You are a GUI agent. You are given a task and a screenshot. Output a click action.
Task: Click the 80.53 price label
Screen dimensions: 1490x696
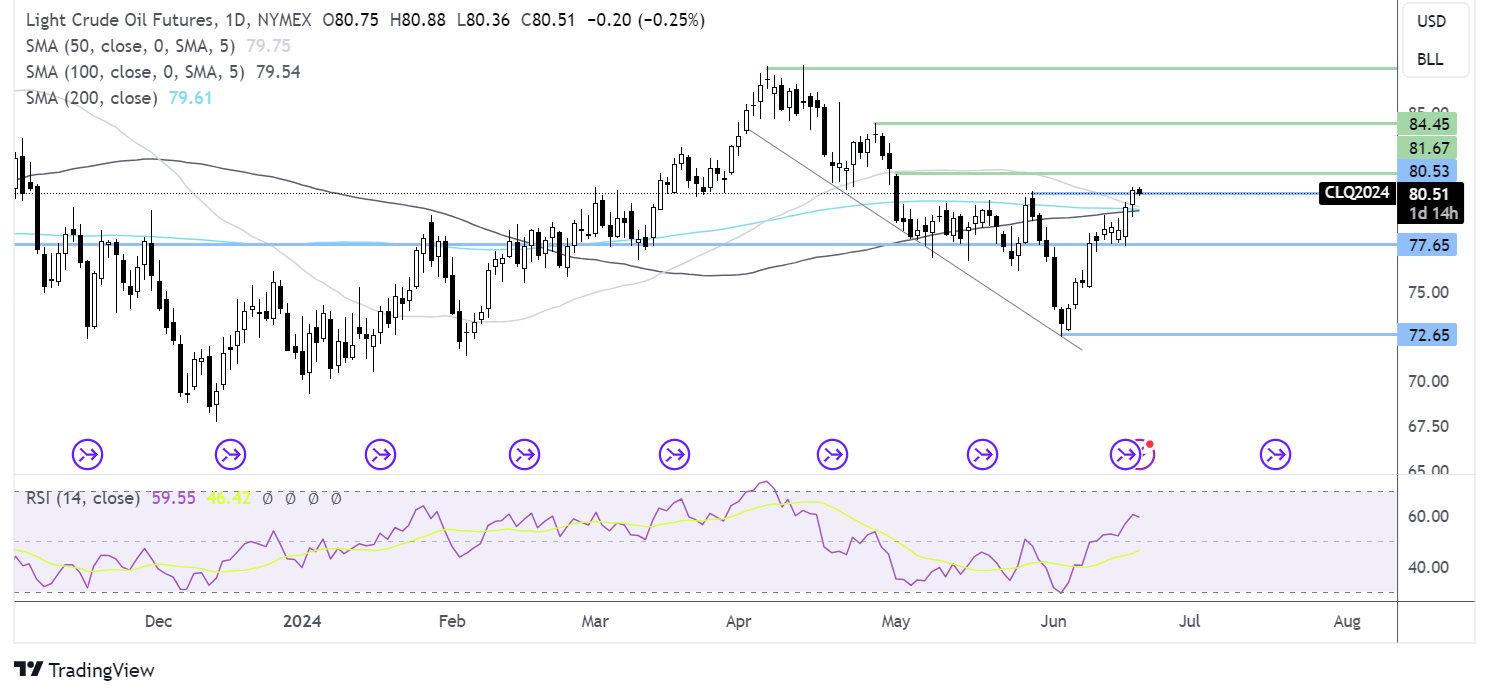[x=1429, y=172]
